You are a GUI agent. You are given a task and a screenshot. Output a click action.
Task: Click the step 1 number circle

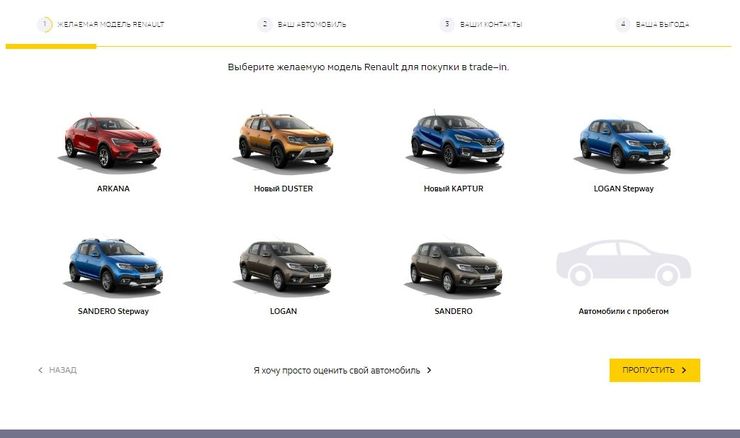point(45,24)
